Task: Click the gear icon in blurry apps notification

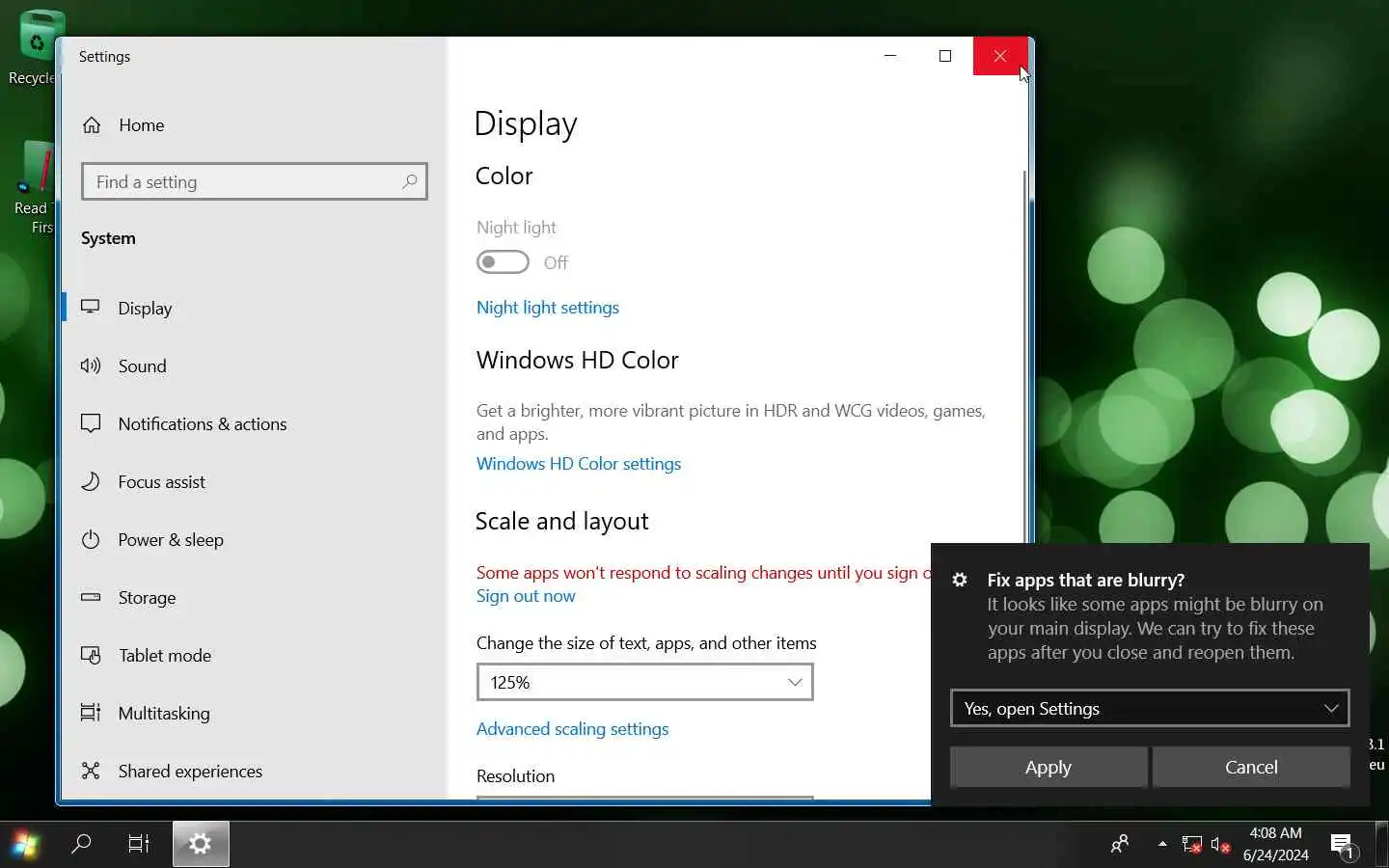Action: pos(960,580)
